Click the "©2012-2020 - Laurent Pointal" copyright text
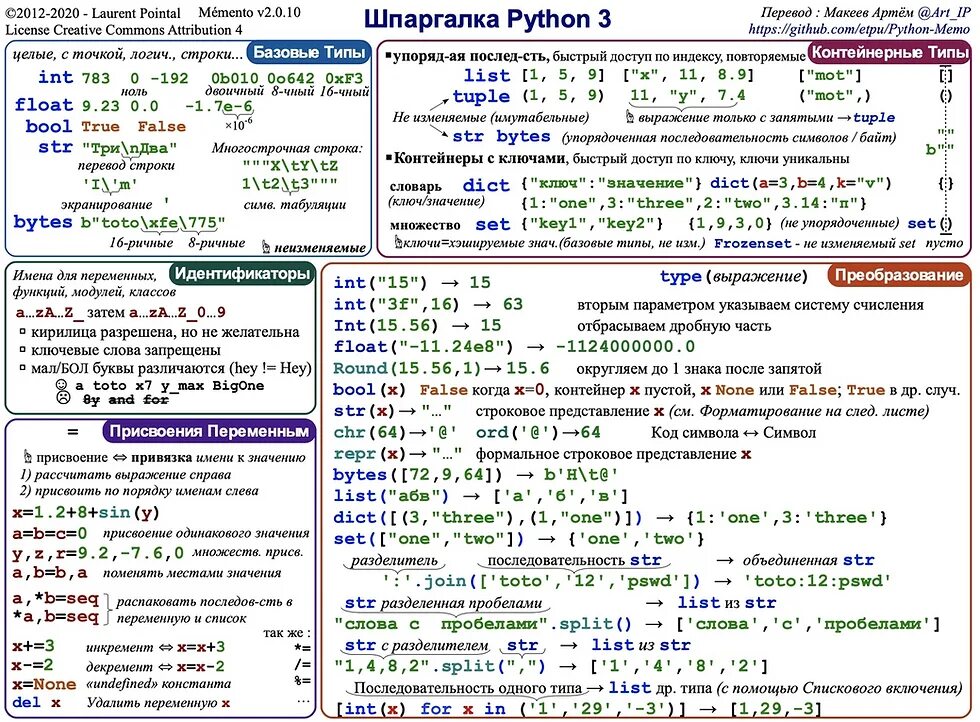980x722 pixels. (92, 13)
